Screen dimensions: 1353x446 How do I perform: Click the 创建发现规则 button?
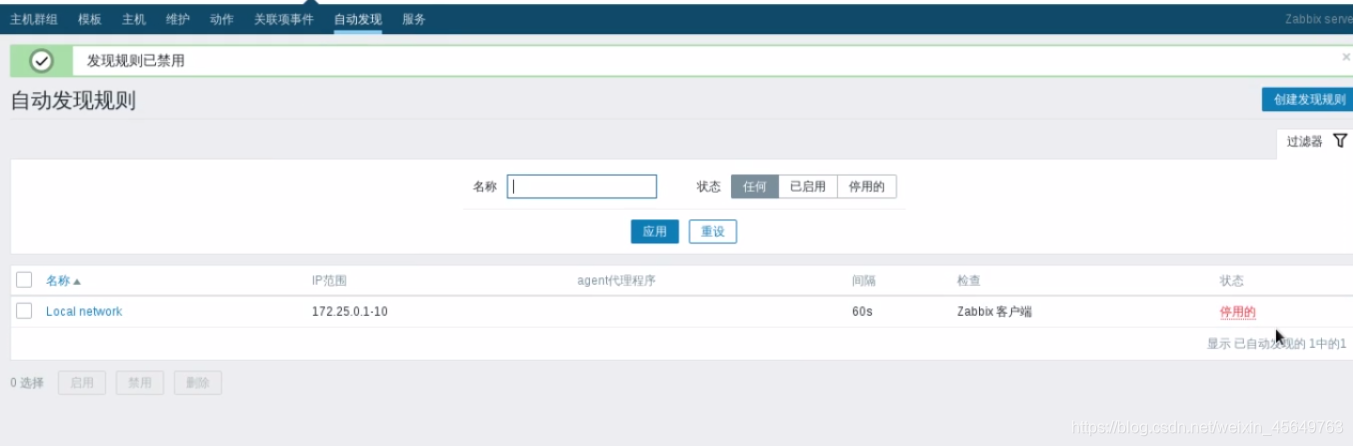tap(1310, 99)
